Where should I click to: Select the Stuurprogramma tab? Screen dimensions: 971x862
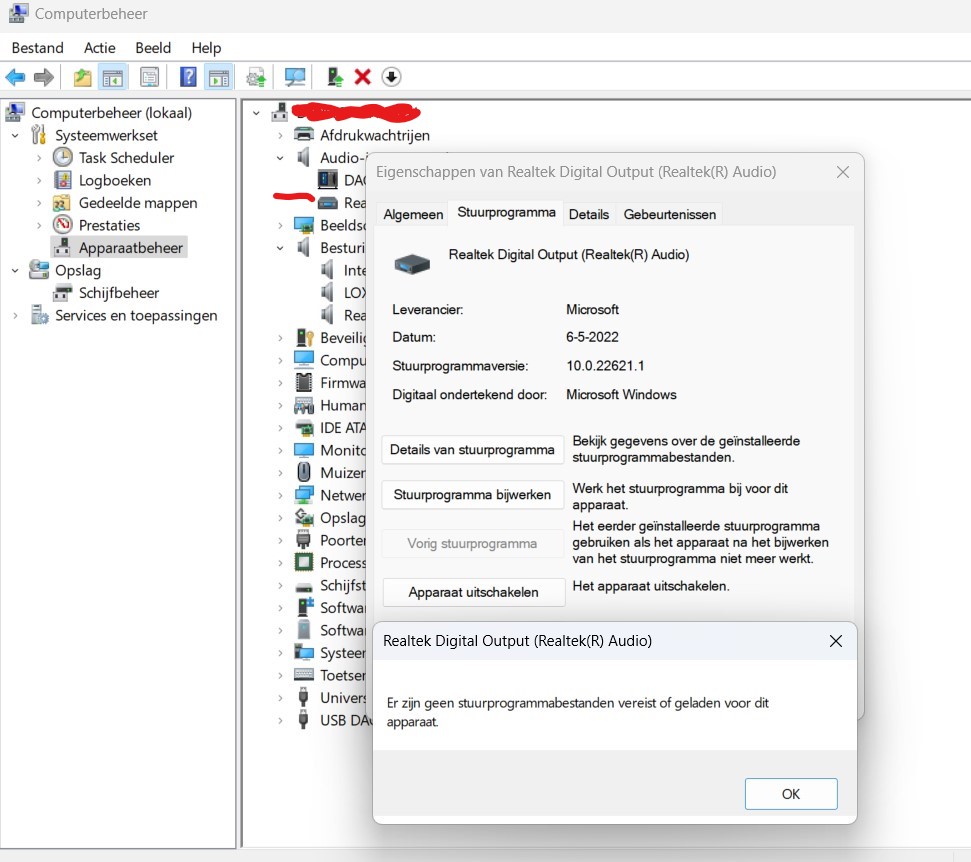506,212
